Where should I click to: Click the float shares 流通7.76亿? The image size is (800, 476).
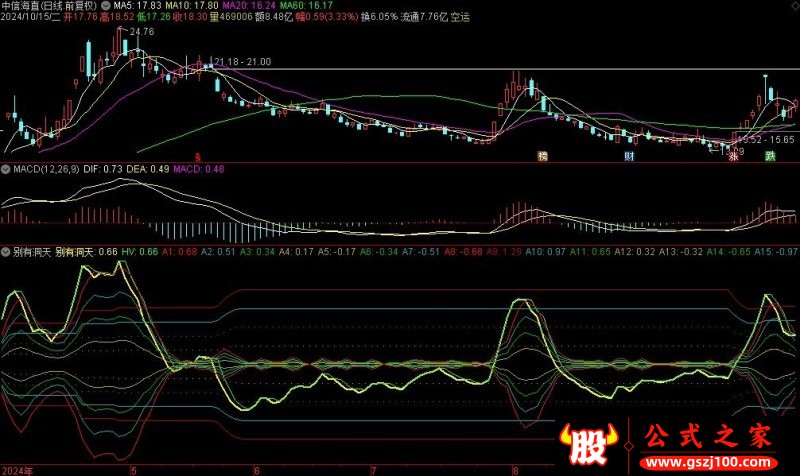(x=424, y=17)
